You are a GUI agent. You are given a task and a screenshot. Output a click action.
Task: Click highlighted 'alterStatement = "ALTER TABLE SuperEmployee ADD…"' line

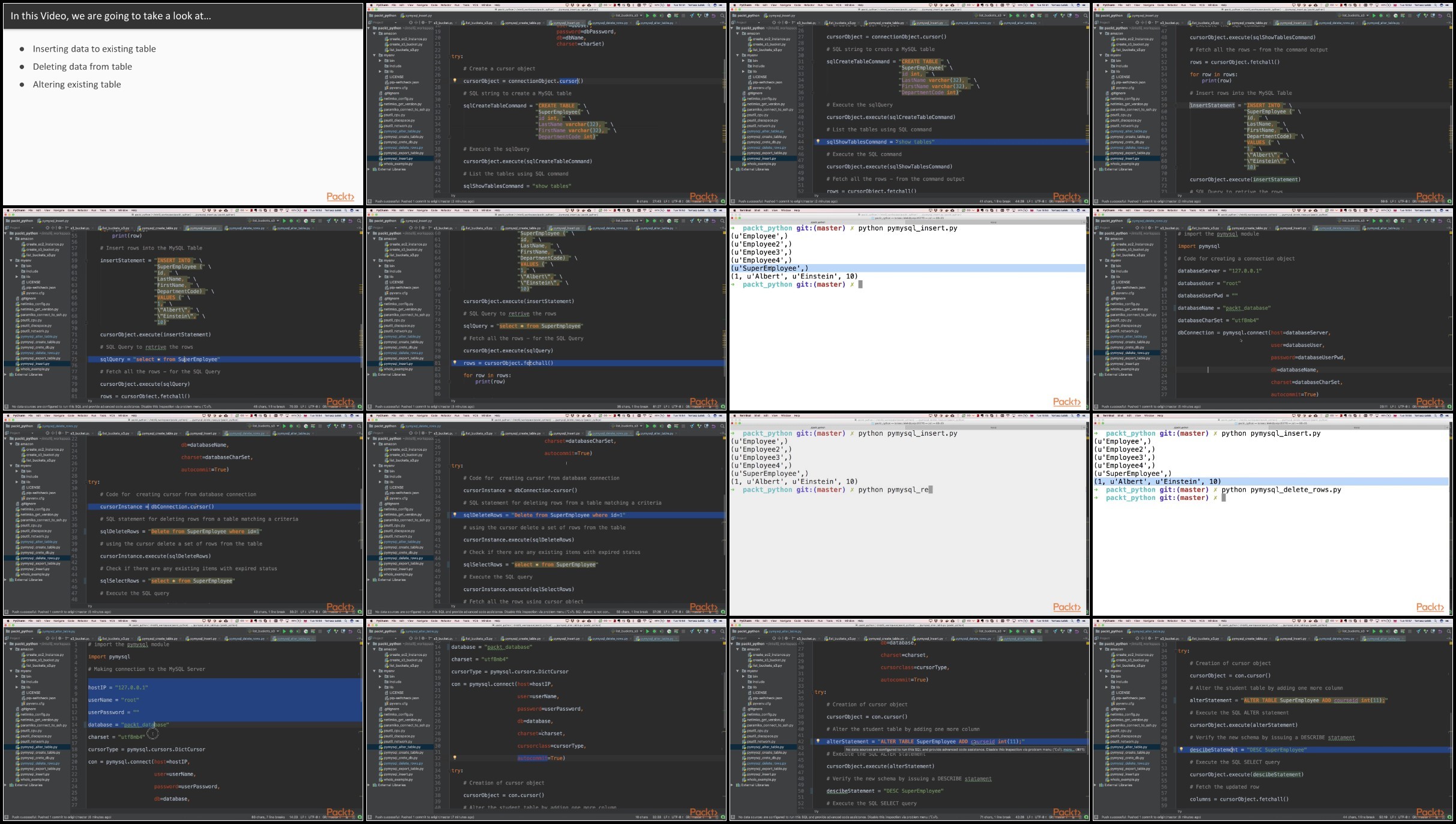point(950,742)
